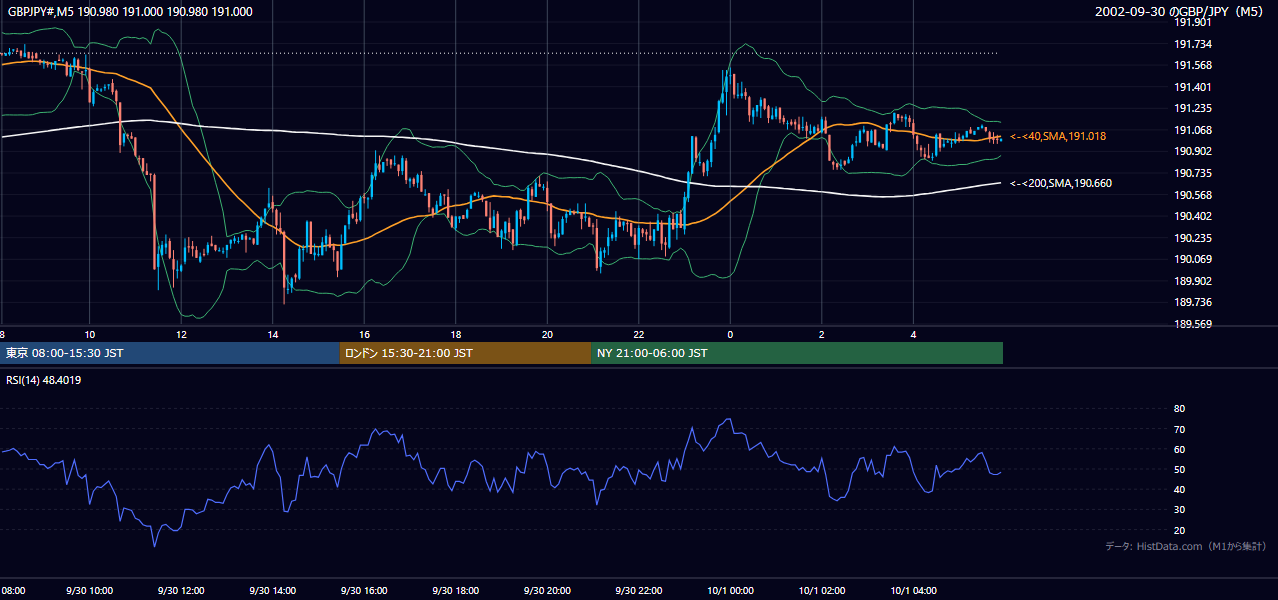Click the 200 SMA label reading 190.660
This screenshot has width=1278, height=600.
coord(1060,183)
